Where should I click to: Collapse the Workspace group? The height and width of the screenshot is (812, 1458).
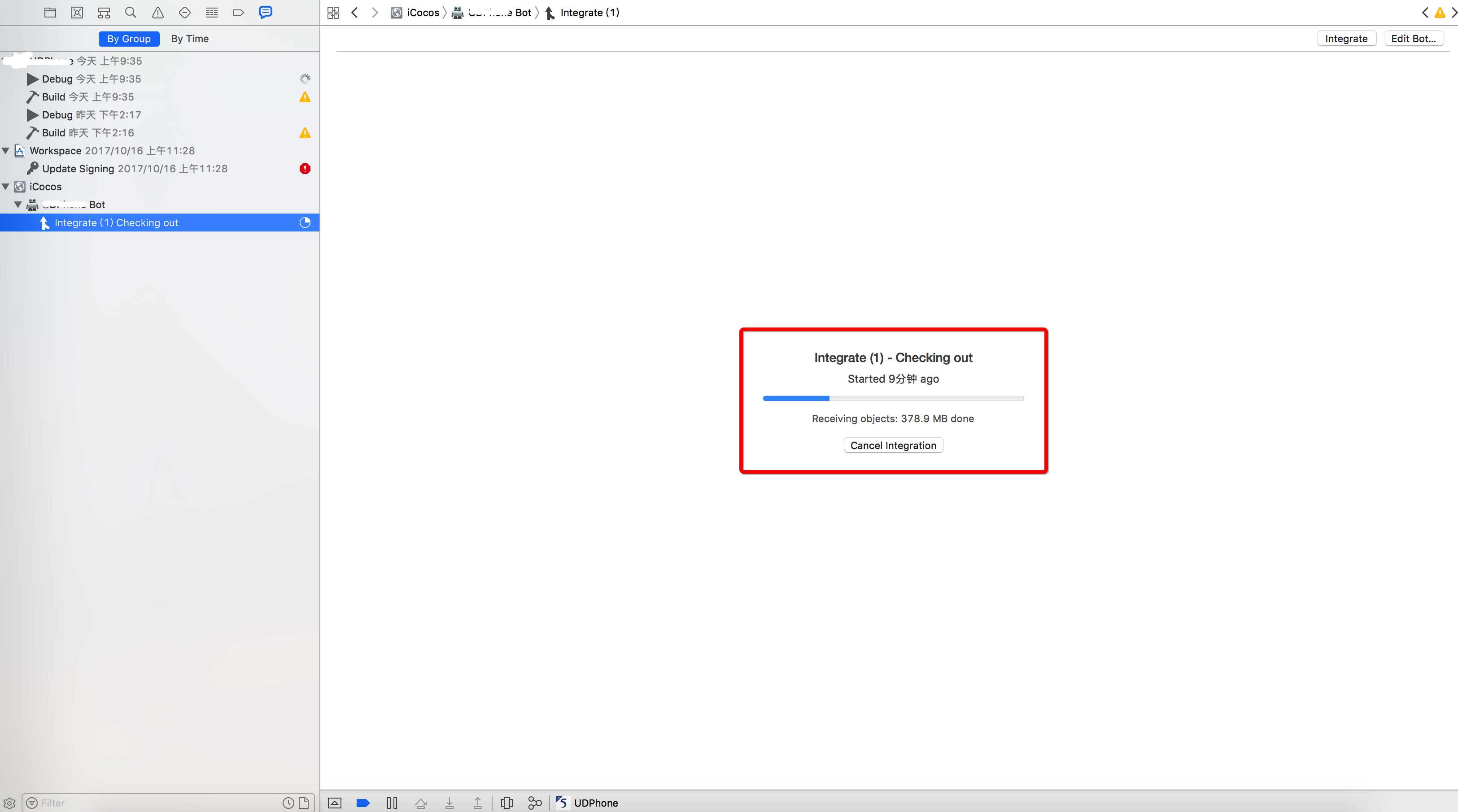pyautogui.click(x=6, y=151)
